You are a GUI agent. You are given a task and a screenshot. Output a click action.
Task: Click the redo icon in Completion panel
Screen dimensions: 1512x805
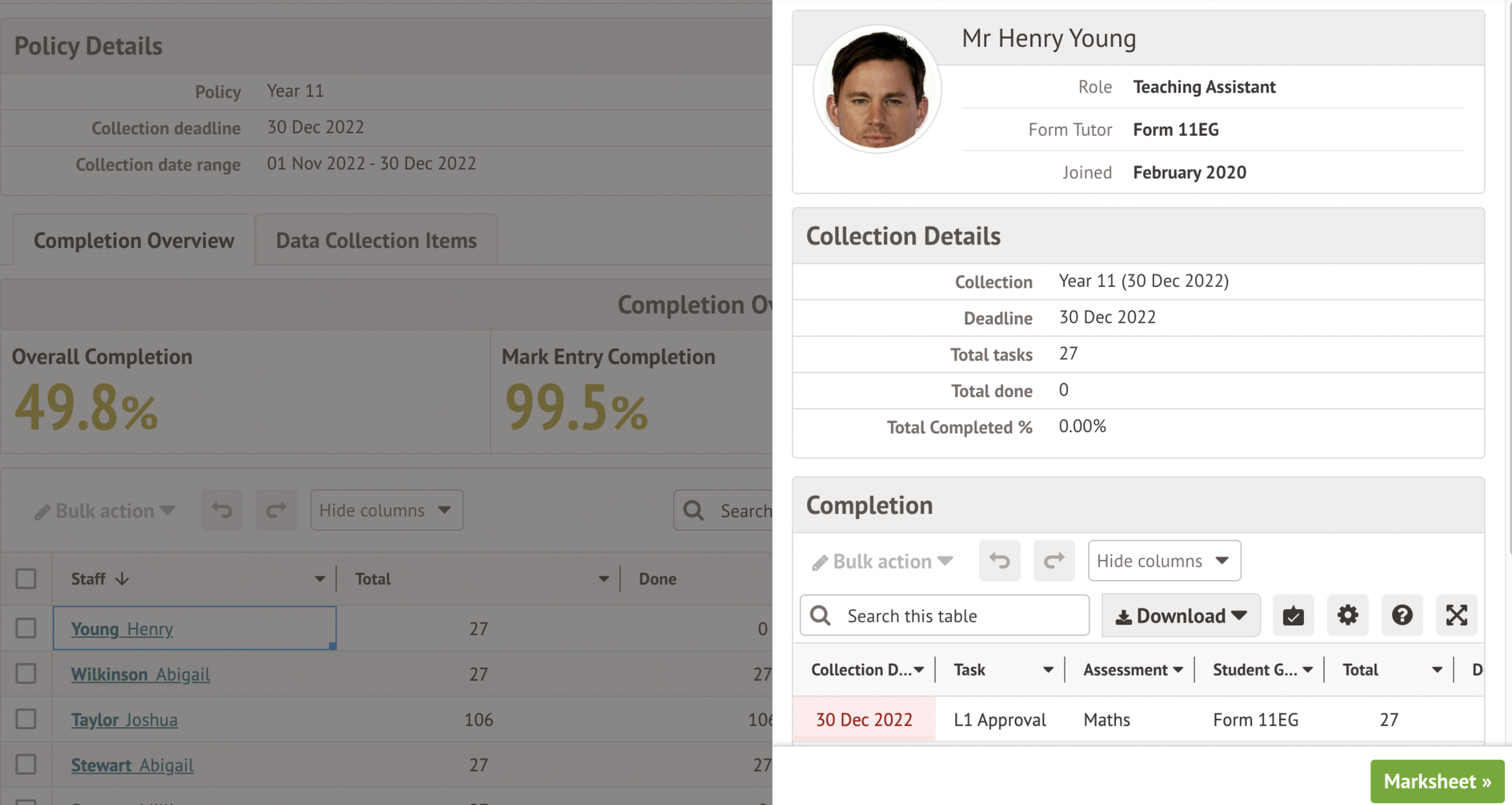1053,560
